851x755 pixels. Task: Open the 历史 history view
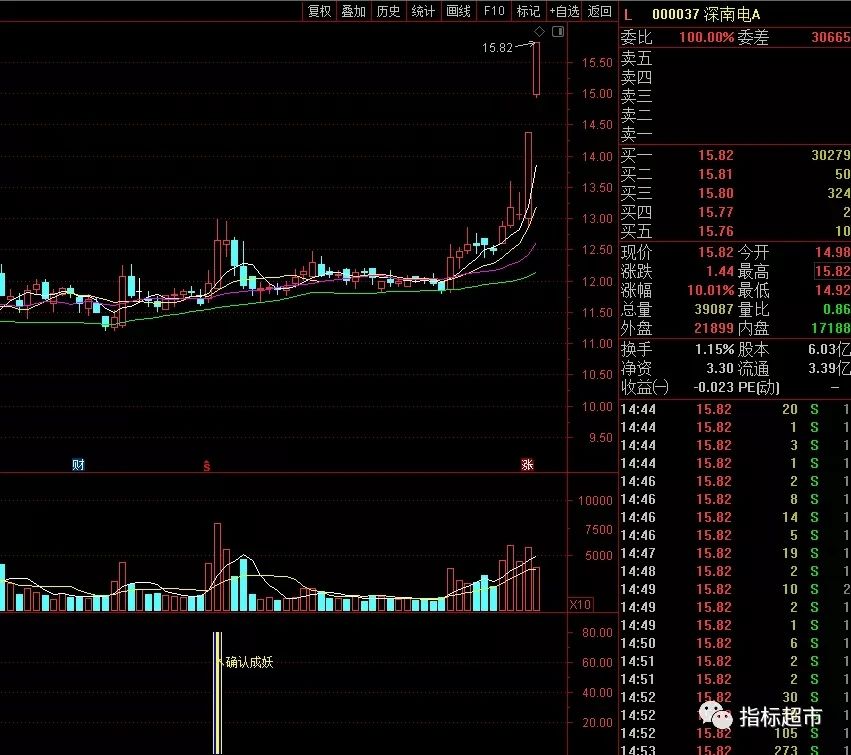388,11
